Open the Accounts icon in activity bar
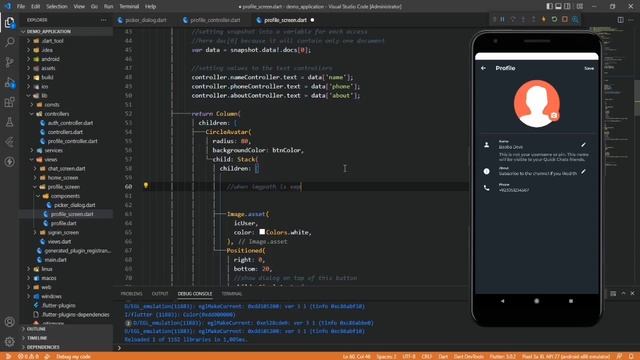Viewport: 640px width, 360px height. (x=9, y=322)
